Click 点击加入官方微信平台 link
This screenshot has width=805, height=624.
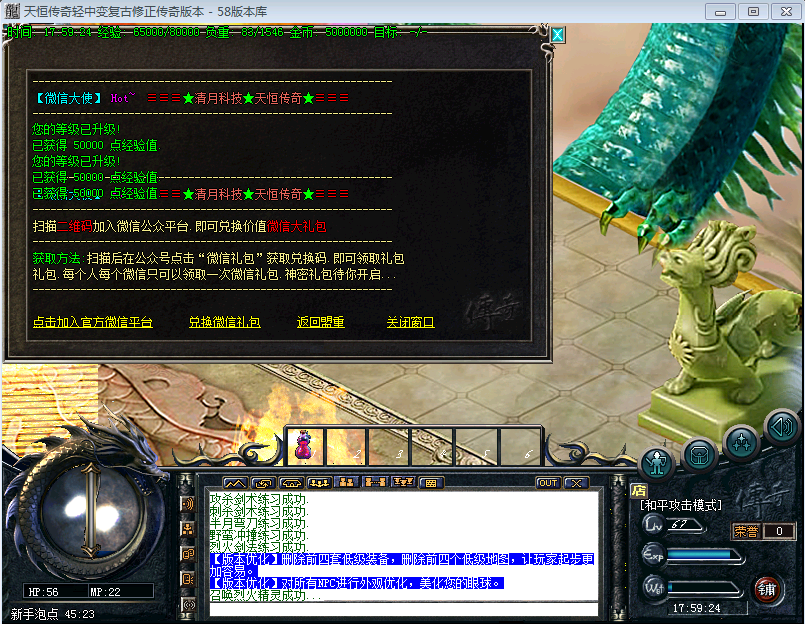point(92,322)
